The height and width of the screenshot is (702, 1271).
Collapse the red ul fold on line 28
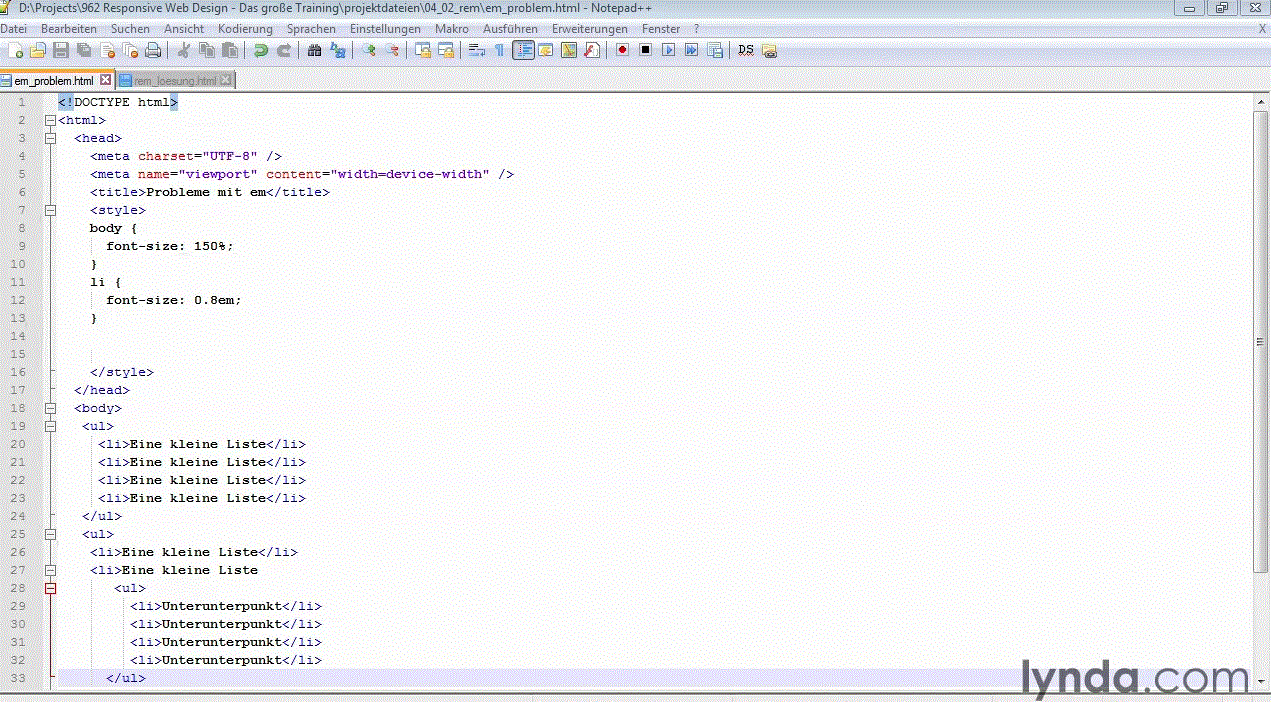pos(50,588)
